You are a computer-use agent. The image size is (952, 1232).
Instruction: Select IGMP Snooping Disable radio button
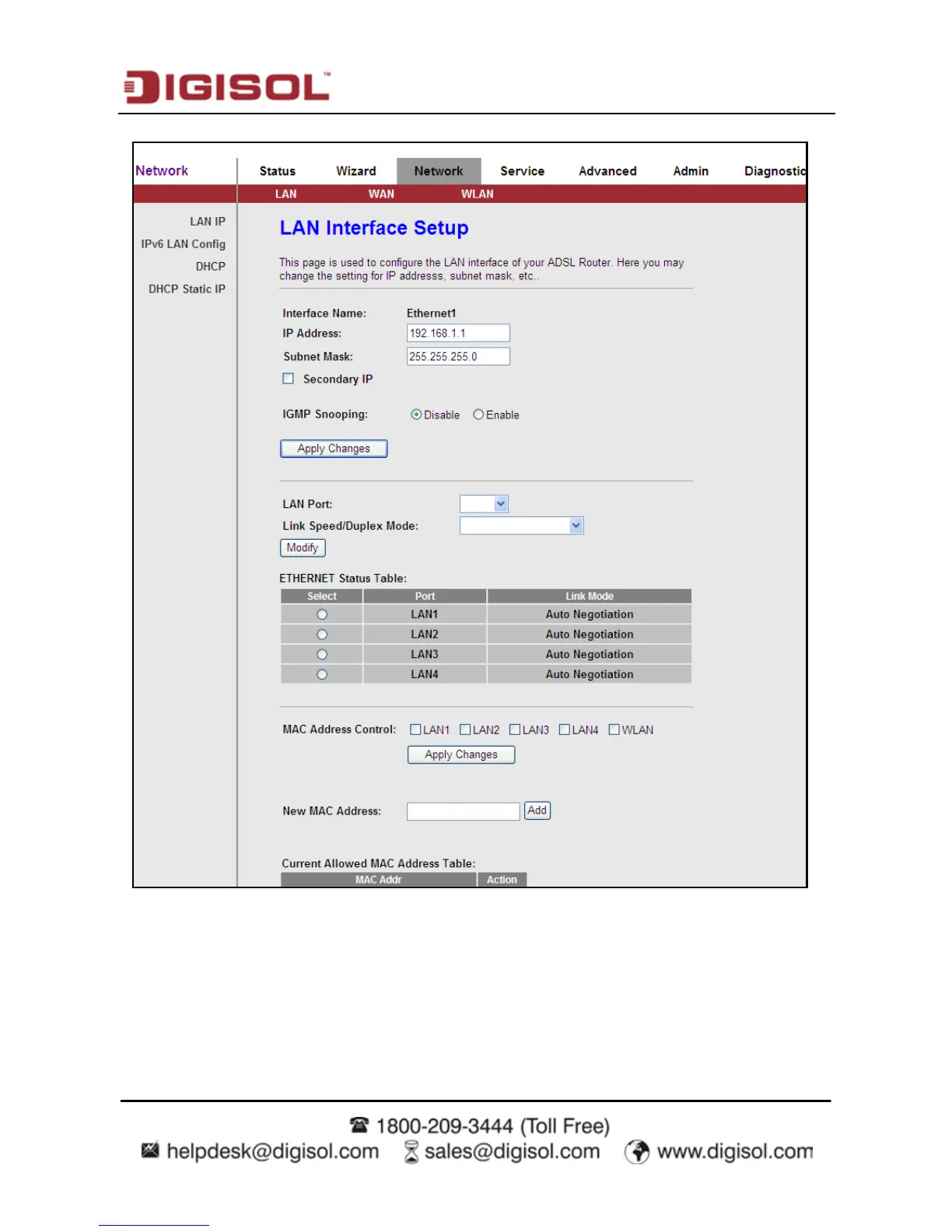point(416,415)
